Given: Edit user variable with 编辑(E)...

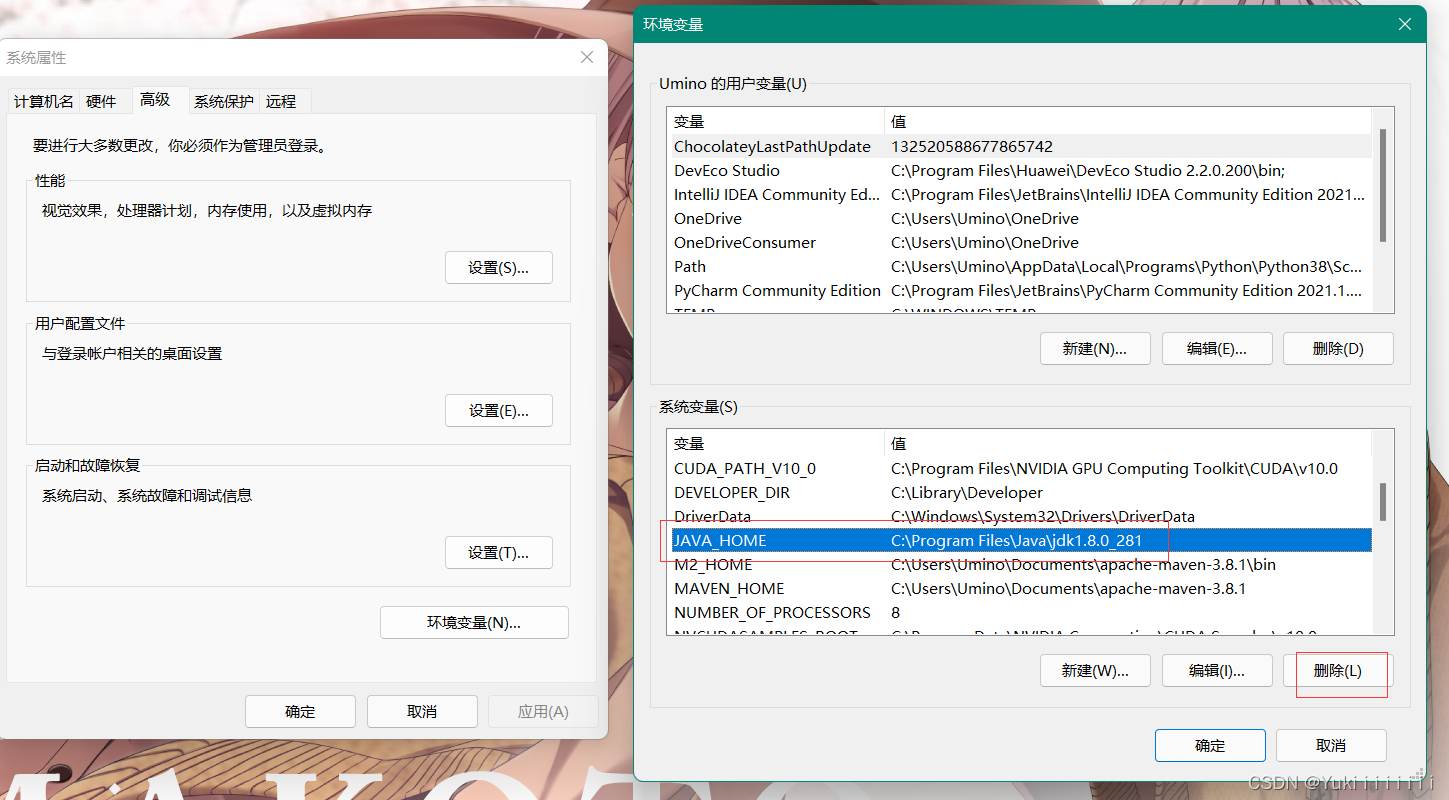Looking at the screenshot, I should pyautogui.click(x=1217, y=349).
